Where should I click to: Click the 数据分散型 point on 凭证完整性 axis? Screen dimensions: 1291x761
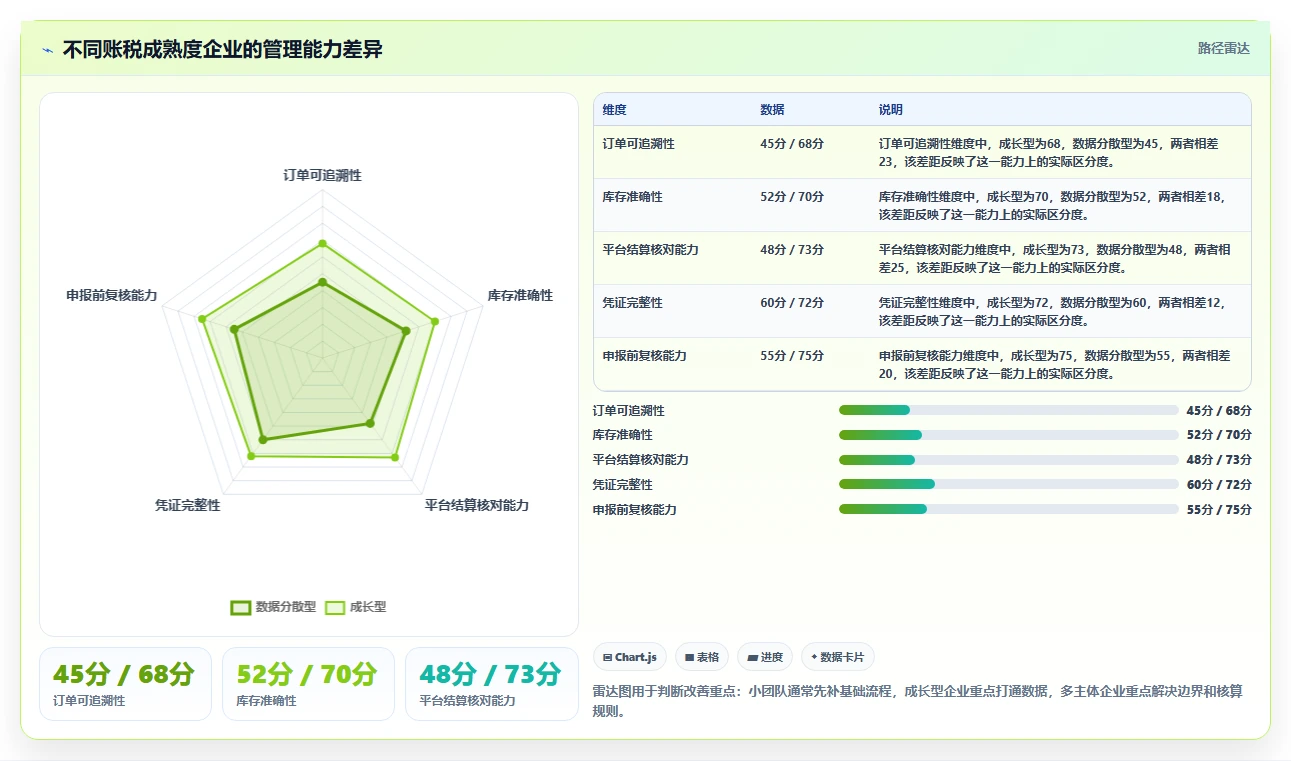263,439
